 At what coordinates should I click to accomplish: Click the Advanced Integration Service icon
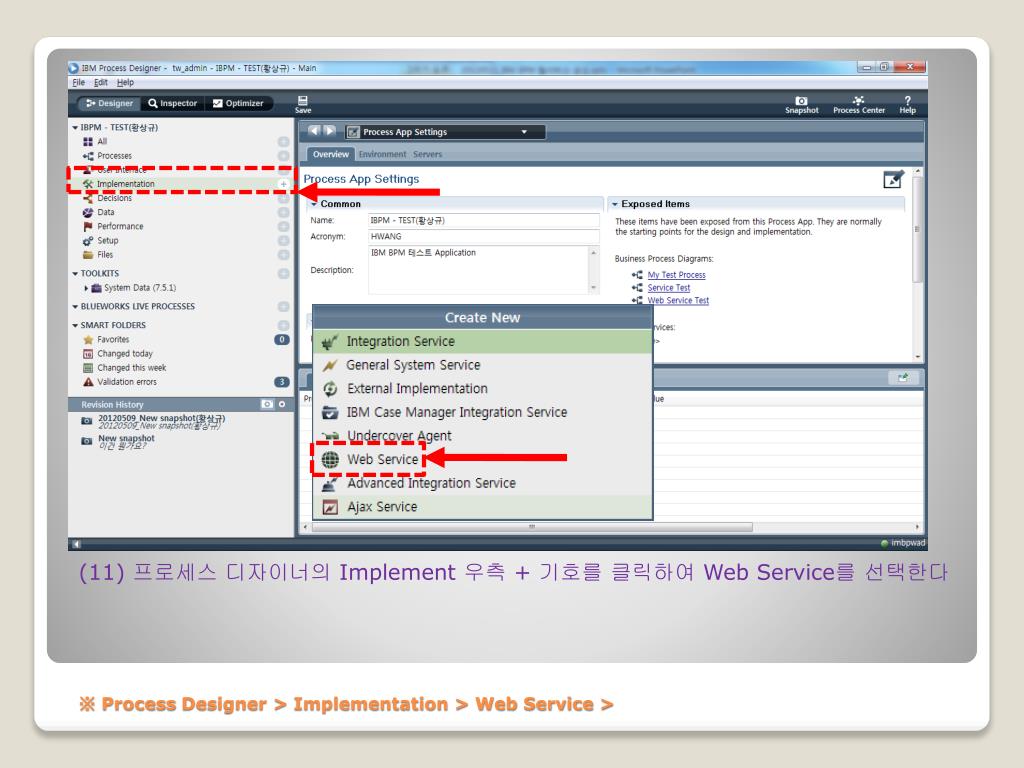[x=330, y=483]
